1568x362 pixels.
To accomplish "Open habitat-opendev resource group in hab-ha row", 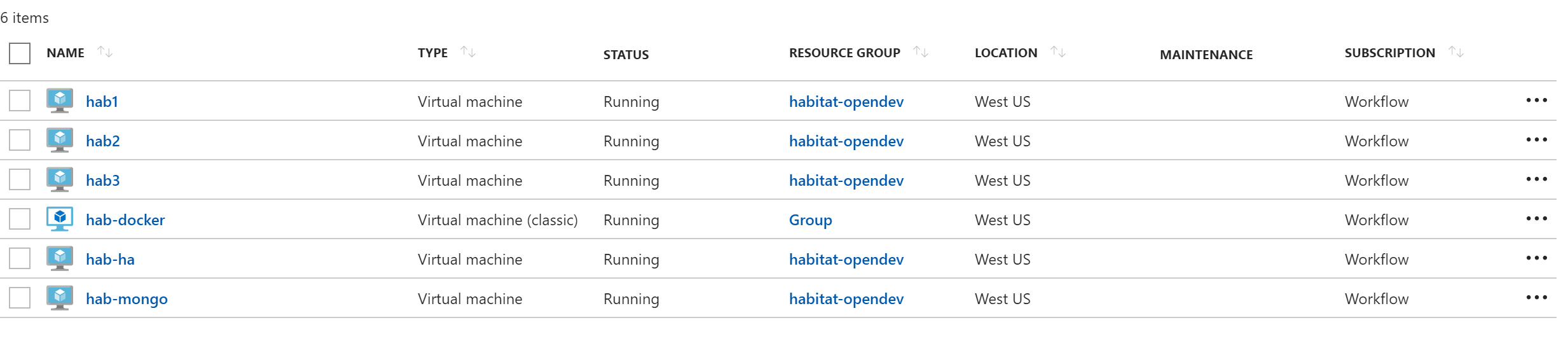I will click(x=846, y=260).
